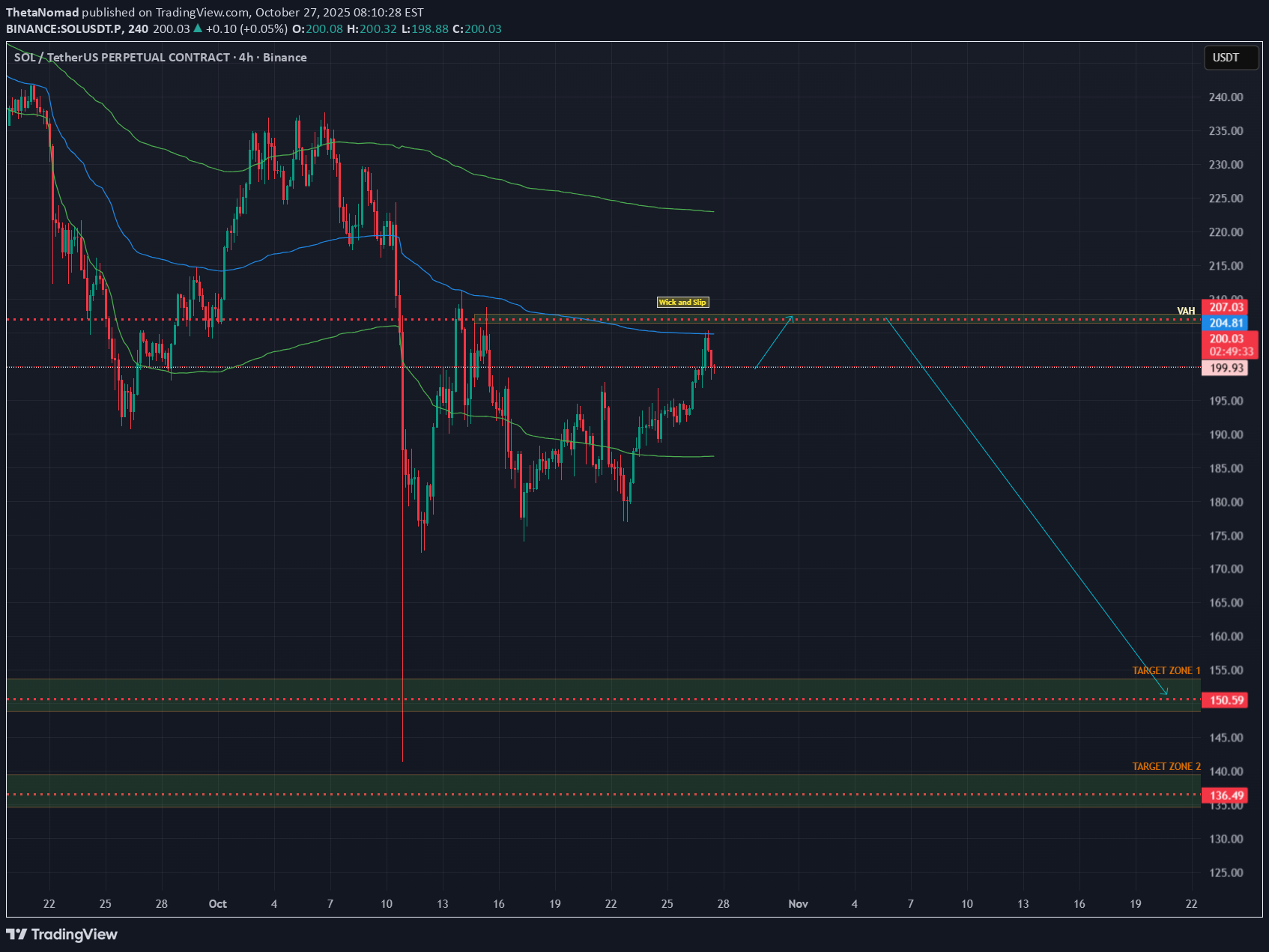This screenshot has height=952, width=1269.
Task: Click the red 136.49 price tag
Action: 1226,795
